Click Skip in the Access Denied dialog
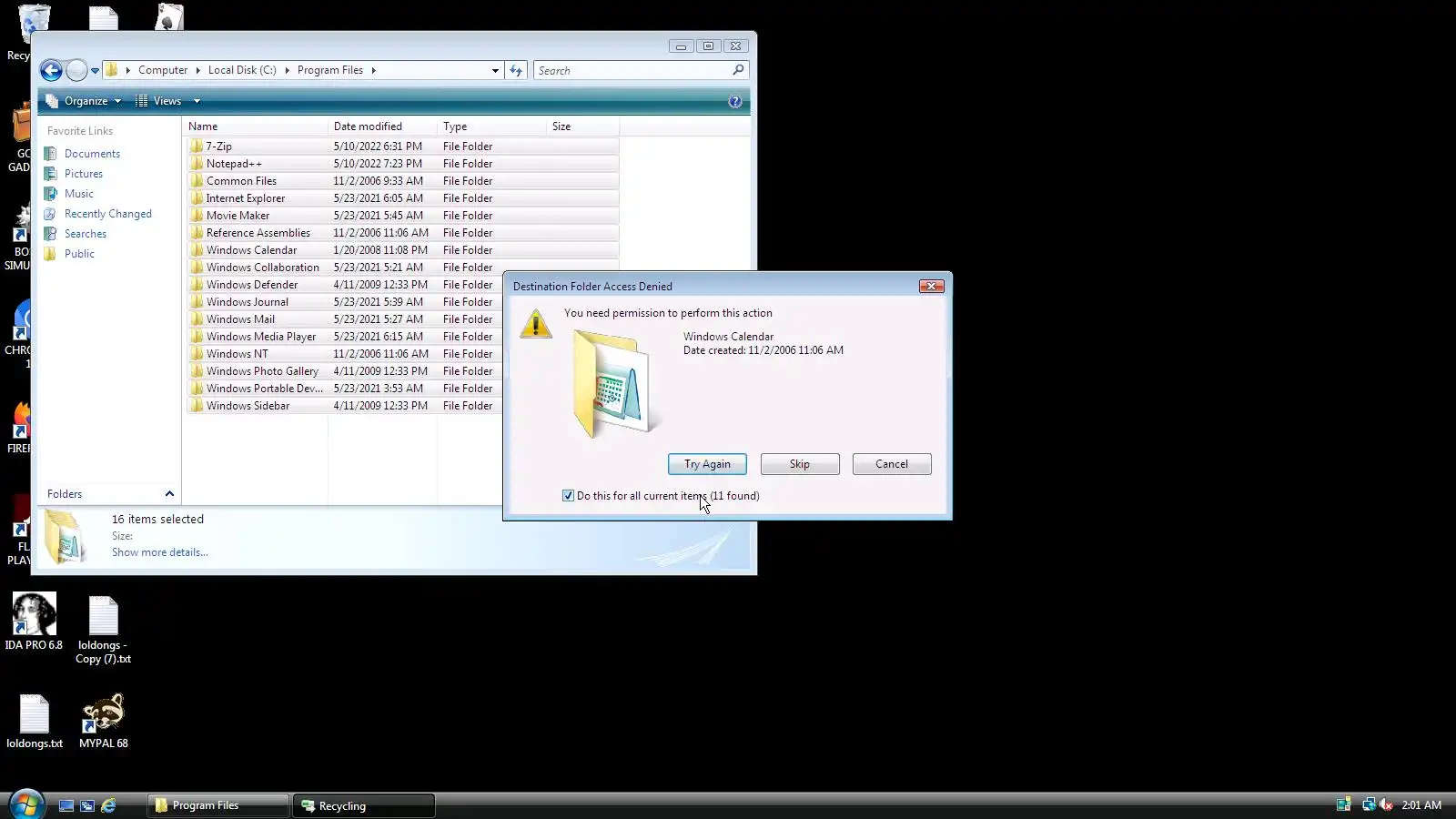Viewport: 1456px width, 819px height. click(800, 464)
